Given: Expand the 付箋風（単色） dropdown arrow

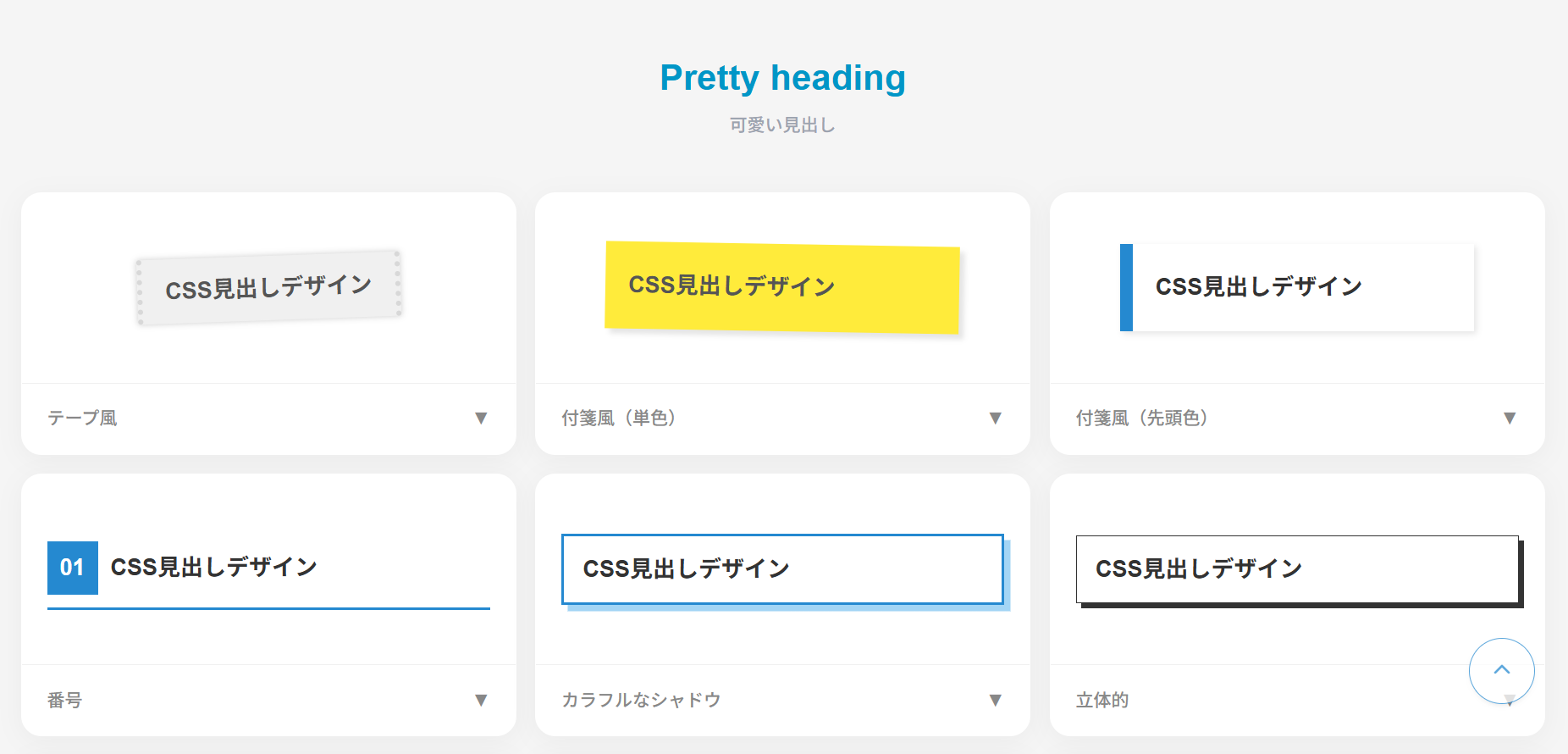Looking at the screenshot, I should [x=995, y=418].
